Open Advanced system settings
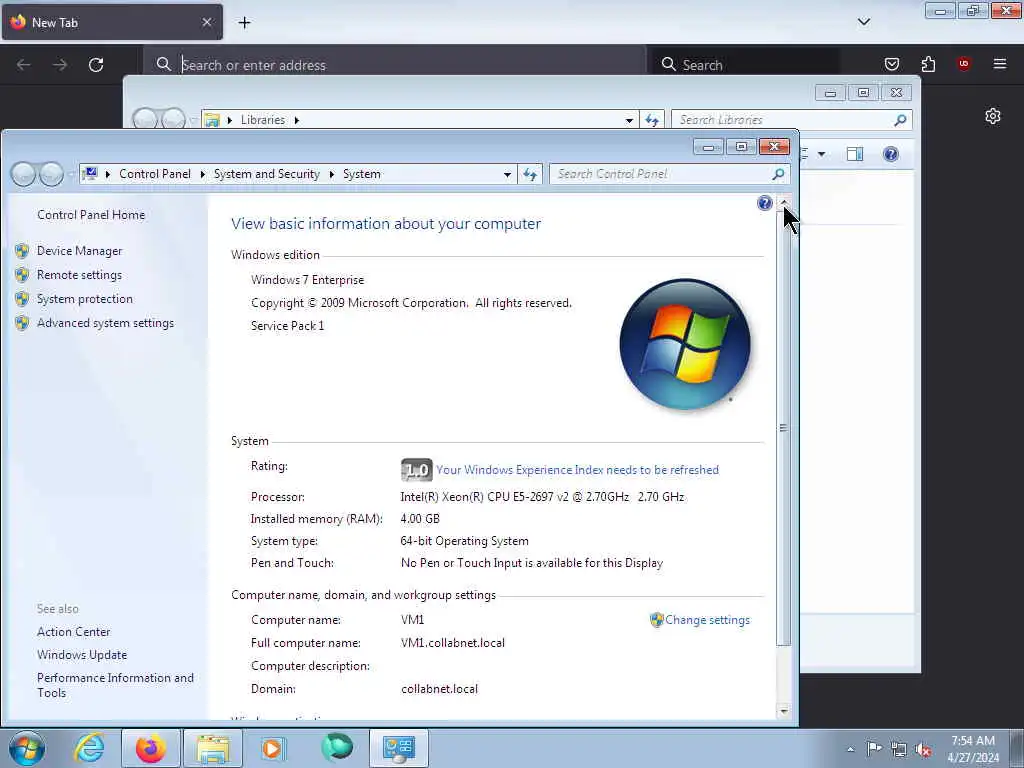The height and width of the screenshot is (768, 1024). click(105, 323)
